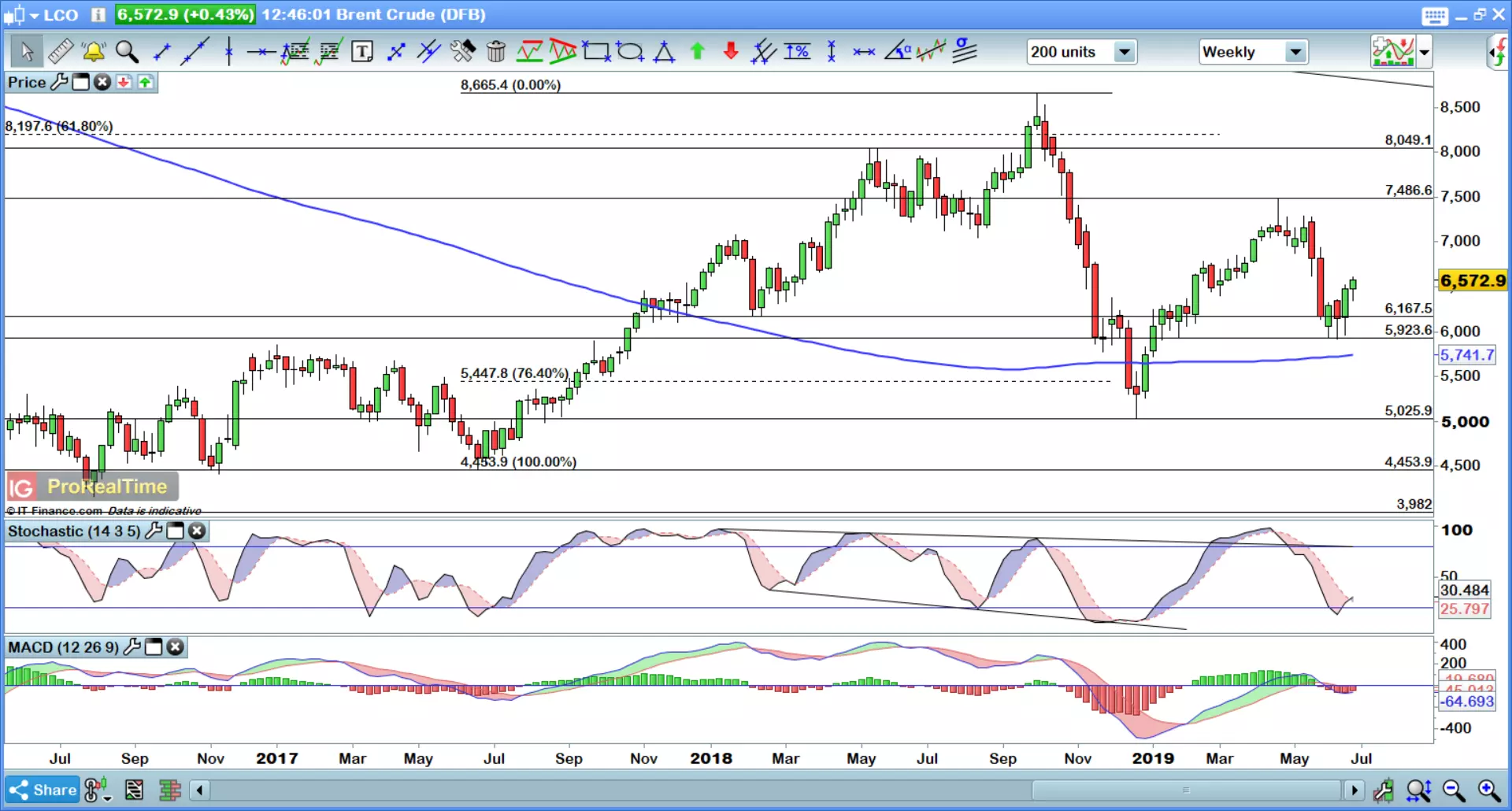Zoom out on the chart
The image size is (1512, 811).
[1454, 790]
